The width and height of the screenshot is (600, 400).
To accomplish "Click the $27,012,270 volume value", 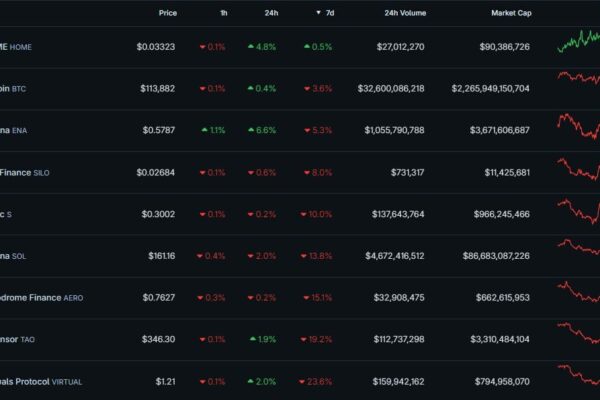I will pos(400,47).
